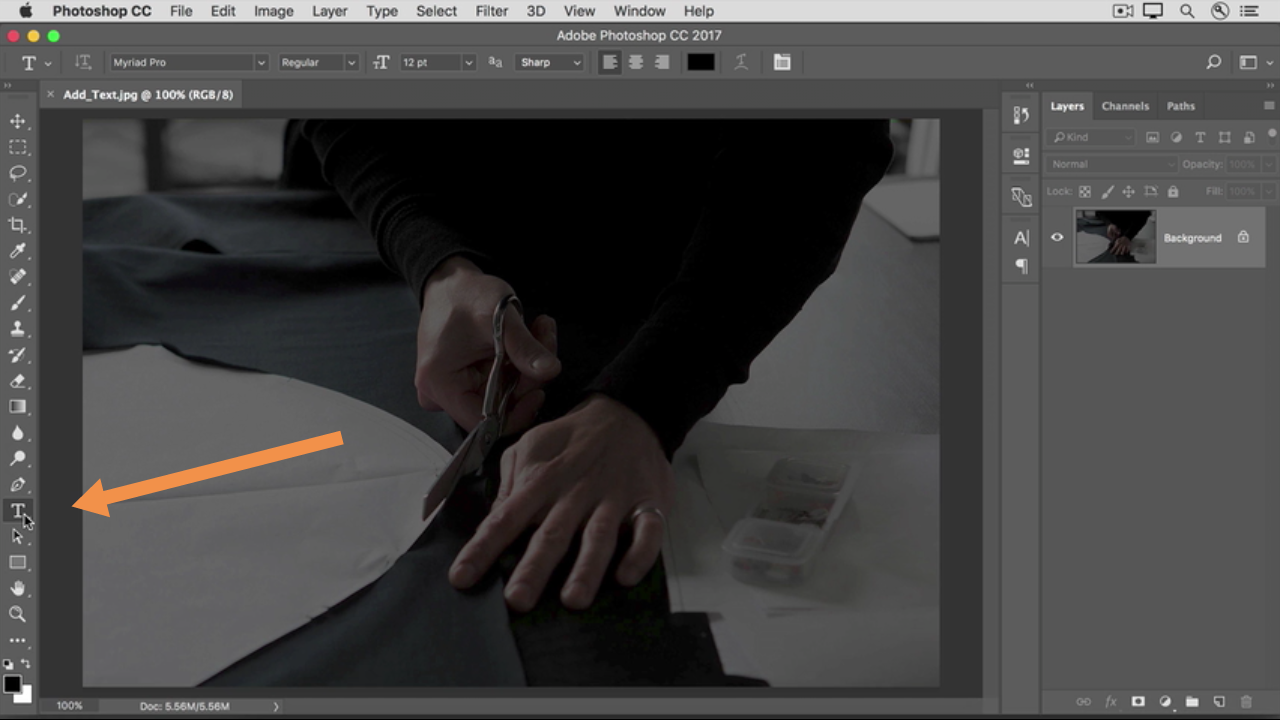1280x720 pixels.
Task: Click the Create new layer icon
Action: tap(1219, 702)
